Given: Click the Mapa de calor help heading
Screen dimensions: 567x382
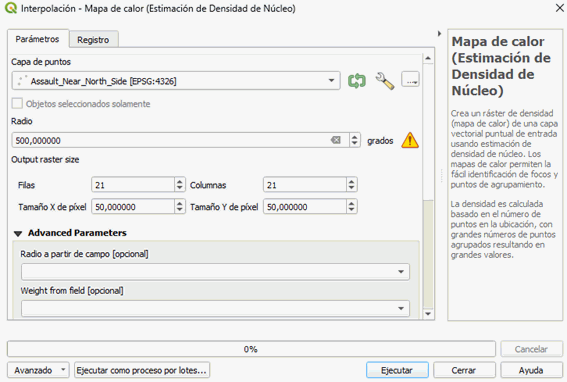Looking at the screenshot, I should tap(501, 66).
